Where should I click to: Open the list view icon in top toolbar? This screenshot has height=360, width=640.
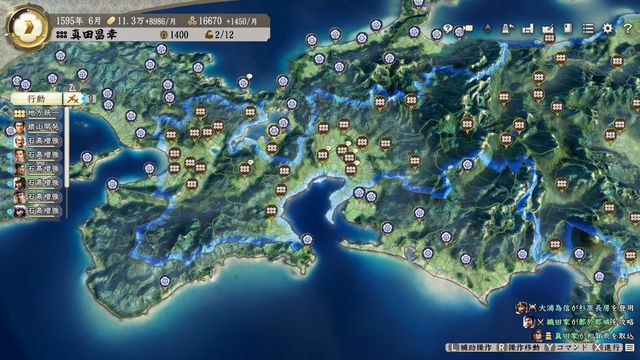point(588,28)
